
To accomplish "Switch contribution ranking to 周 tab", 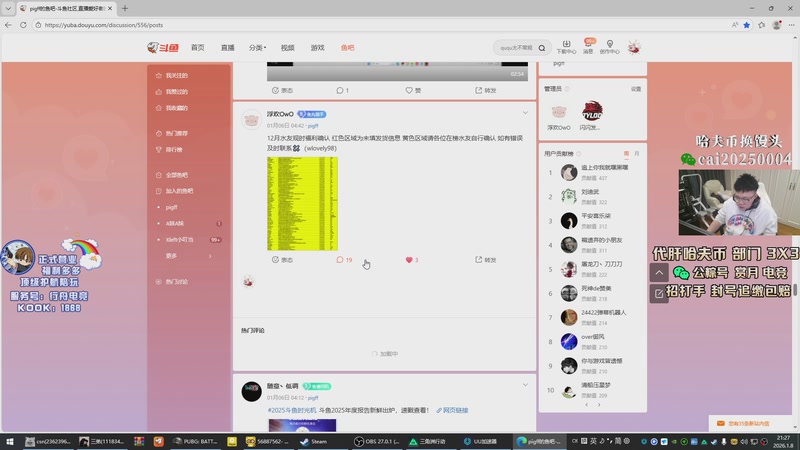I will click(626, 154).
